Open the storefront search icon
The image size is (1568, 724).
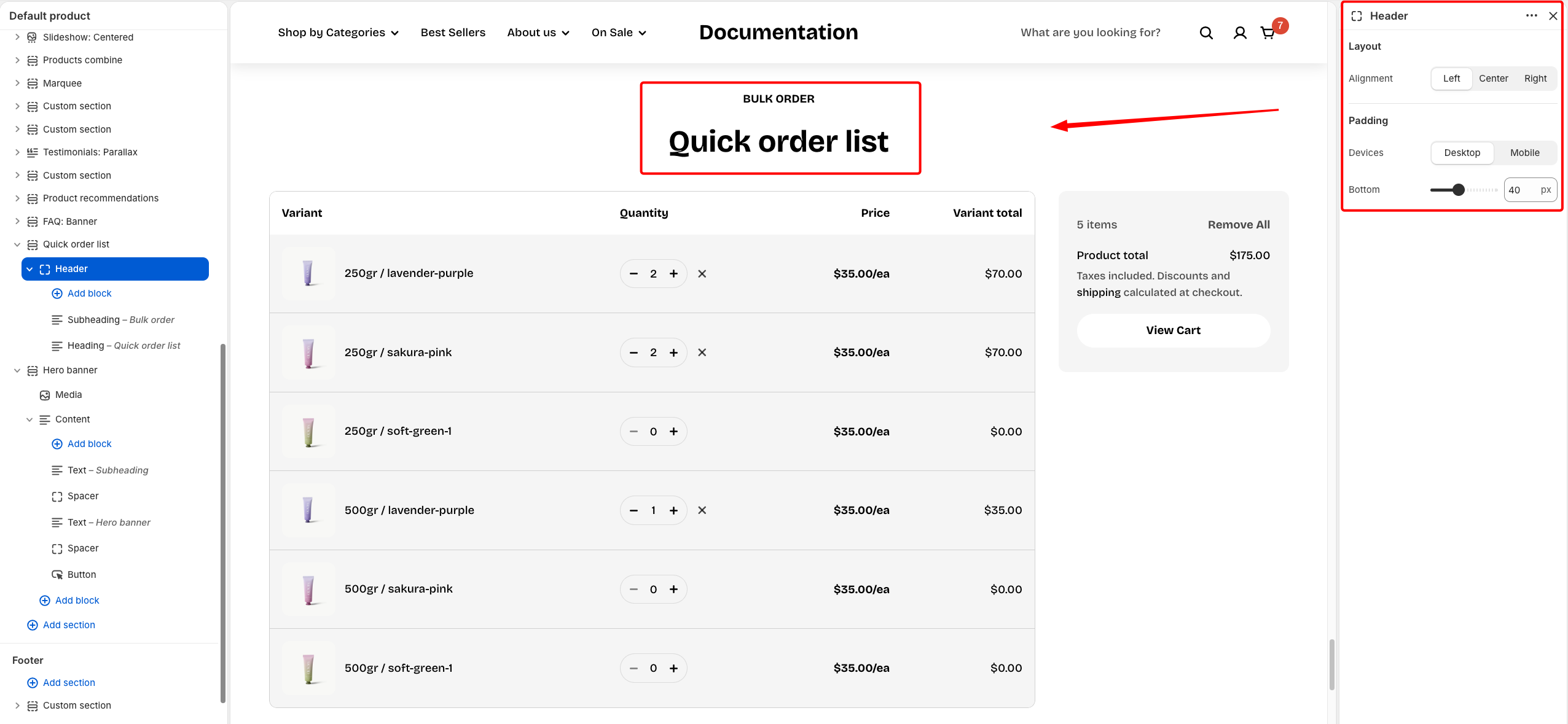pos(1206,33)
